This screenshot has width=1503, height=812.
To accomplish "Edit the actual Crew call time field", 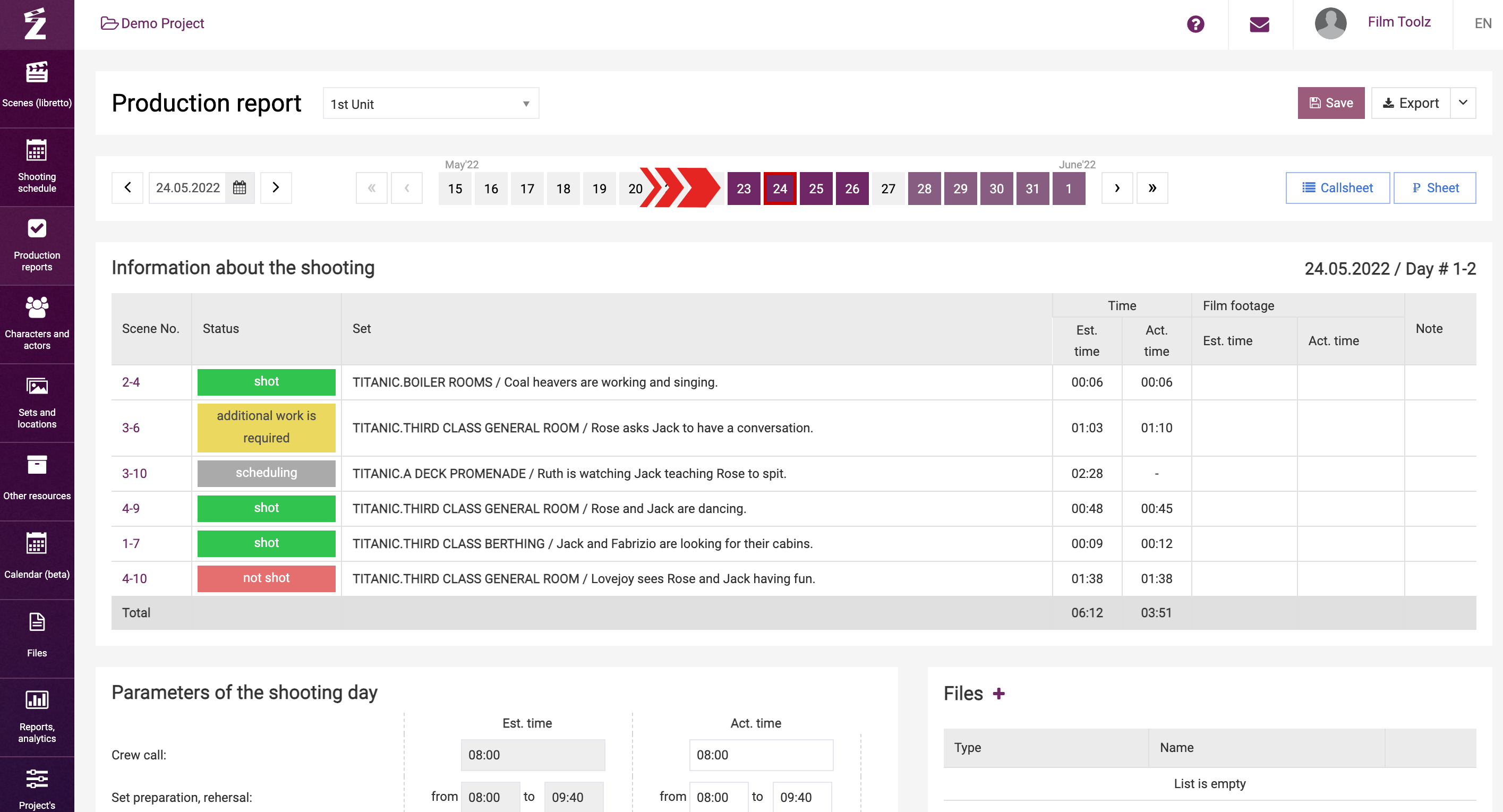I will (x=761, y=755).
